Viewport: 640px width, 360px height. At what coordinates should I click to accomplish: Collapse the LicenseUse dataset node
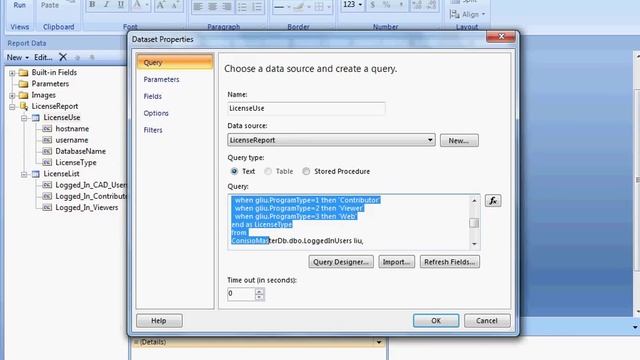tap(24, 118)
